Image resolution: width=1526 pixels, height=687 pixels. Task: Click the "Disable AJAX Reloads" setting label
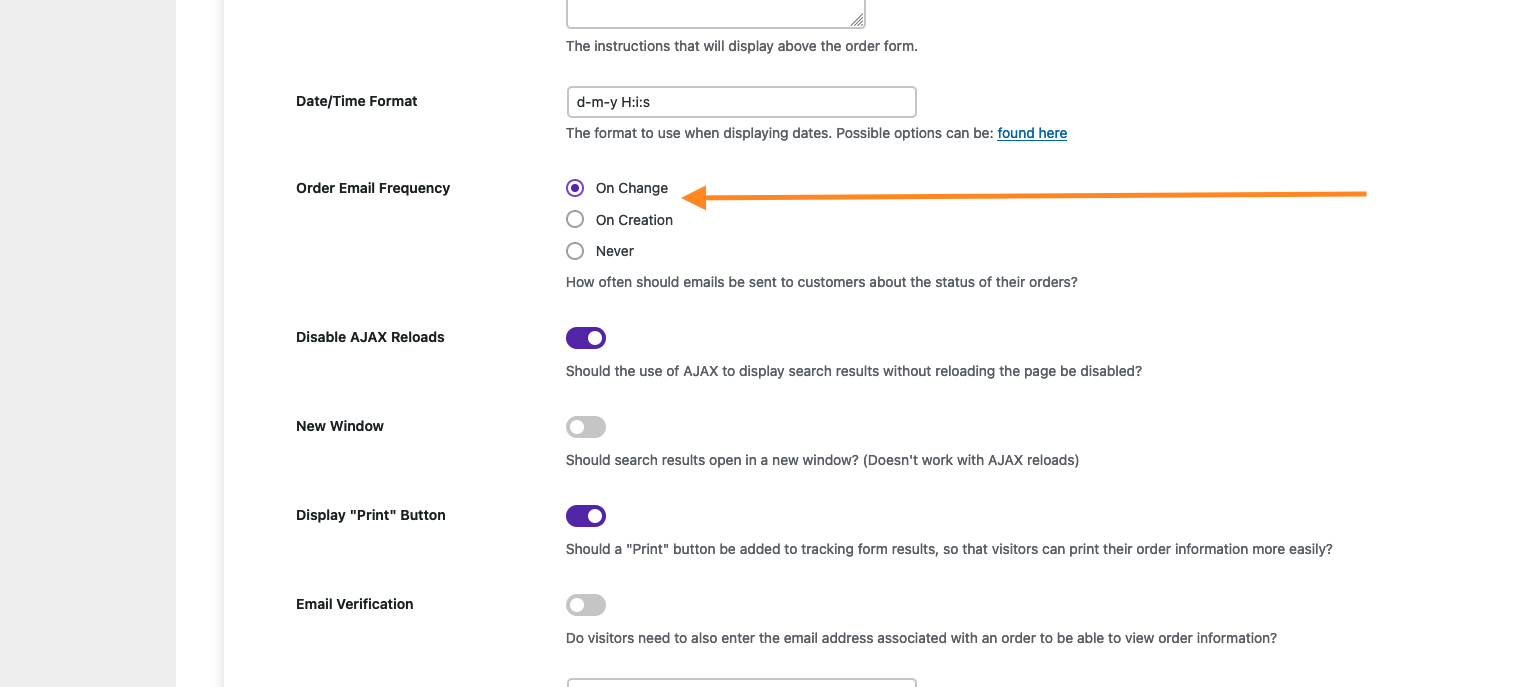370,337
